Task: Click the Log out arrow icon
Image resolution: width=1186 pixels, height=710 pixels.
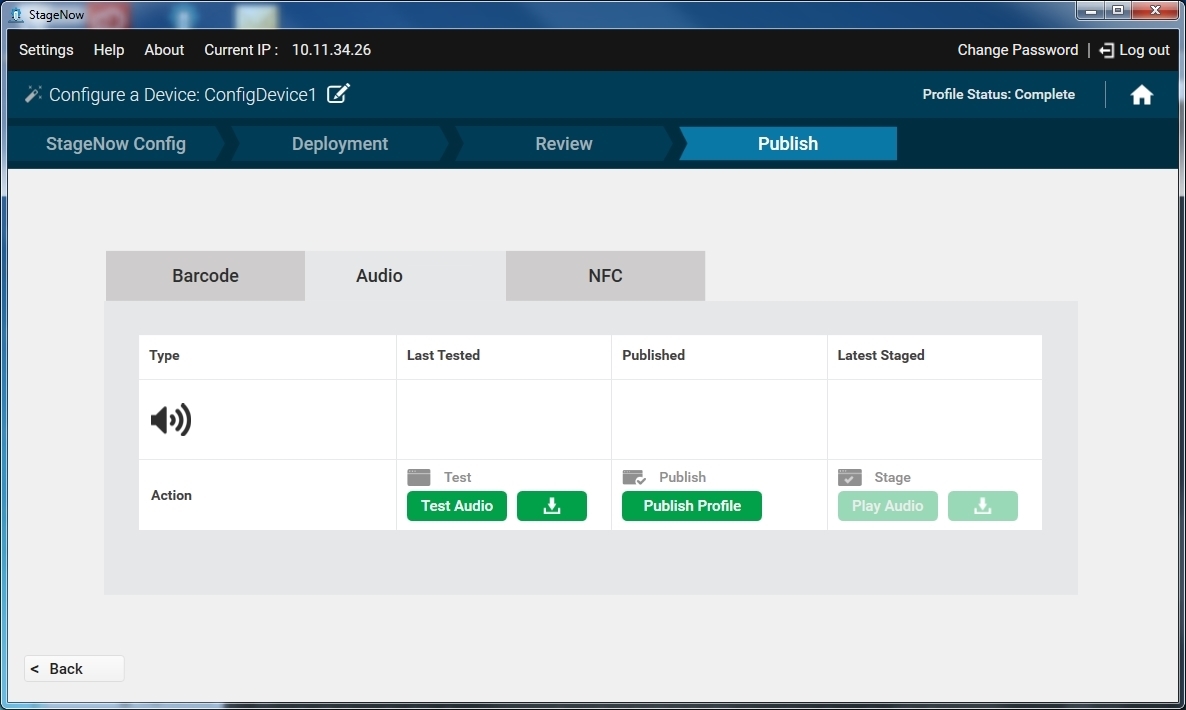Action: pos(1106,50)
